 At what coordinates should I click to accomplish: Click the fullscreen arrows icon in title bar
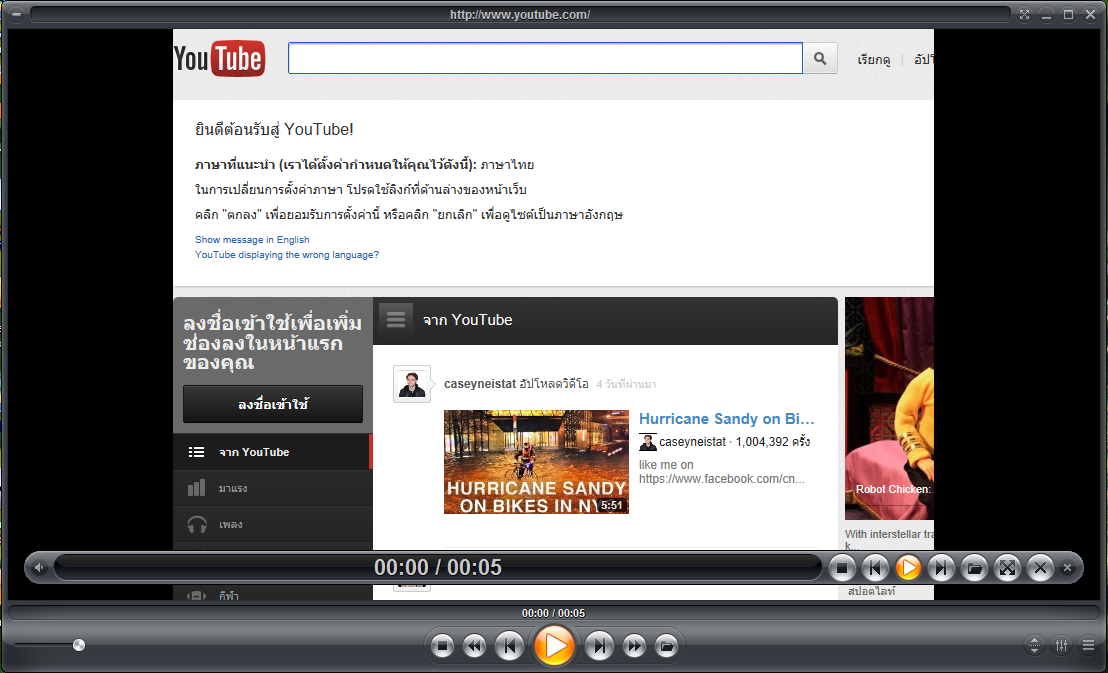(x=1025, y=14)
